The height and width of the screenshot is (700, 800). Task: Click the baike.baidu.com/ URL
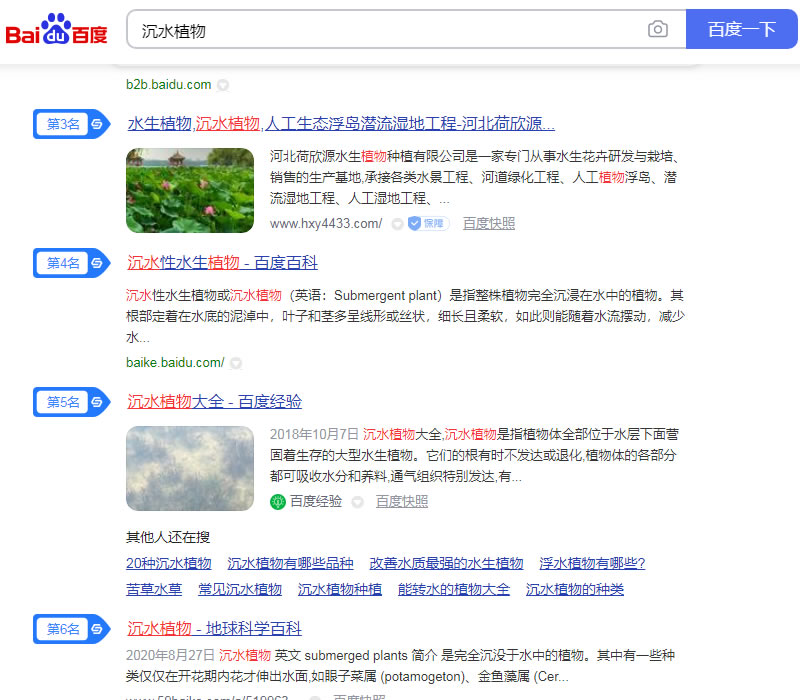click(175, 363)
